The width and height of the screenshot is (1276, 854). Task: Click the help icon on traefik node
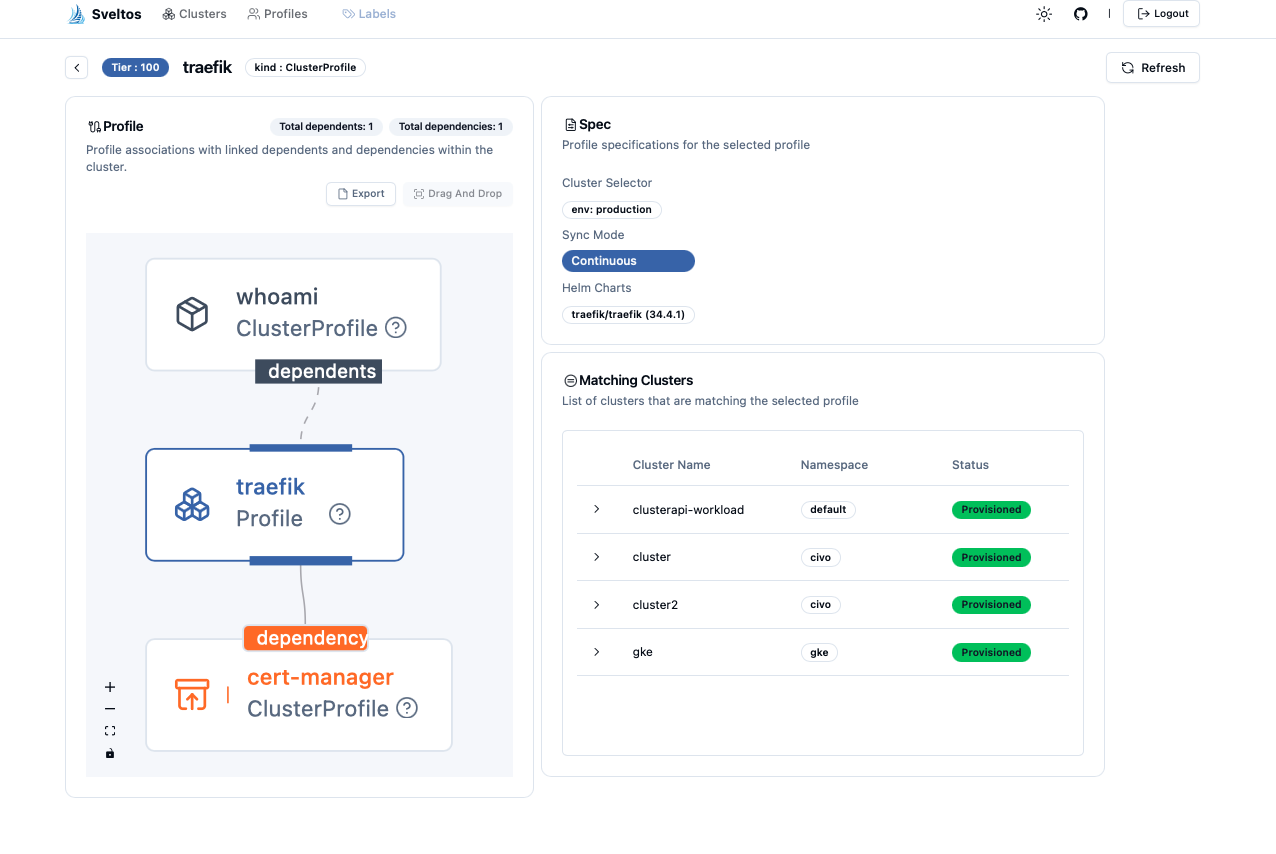340,514
